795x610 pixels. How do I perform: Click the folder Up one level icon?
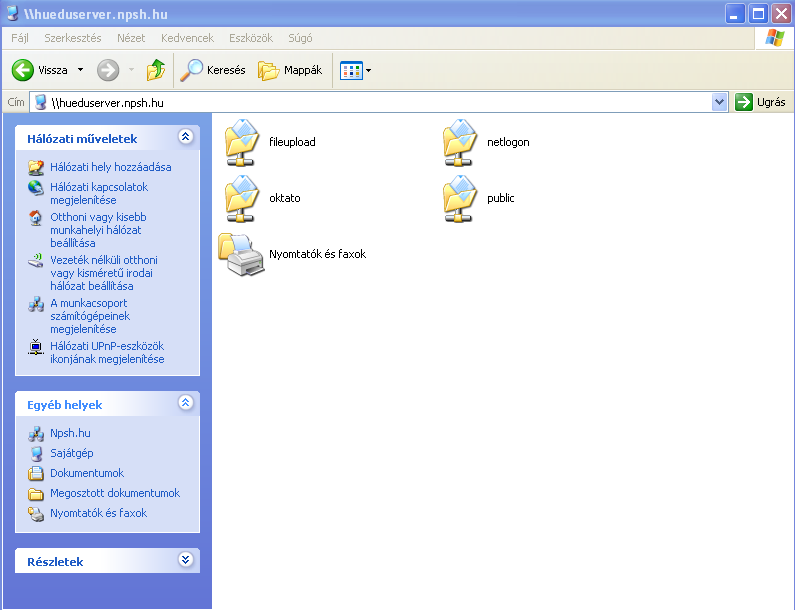click(156, 70)
